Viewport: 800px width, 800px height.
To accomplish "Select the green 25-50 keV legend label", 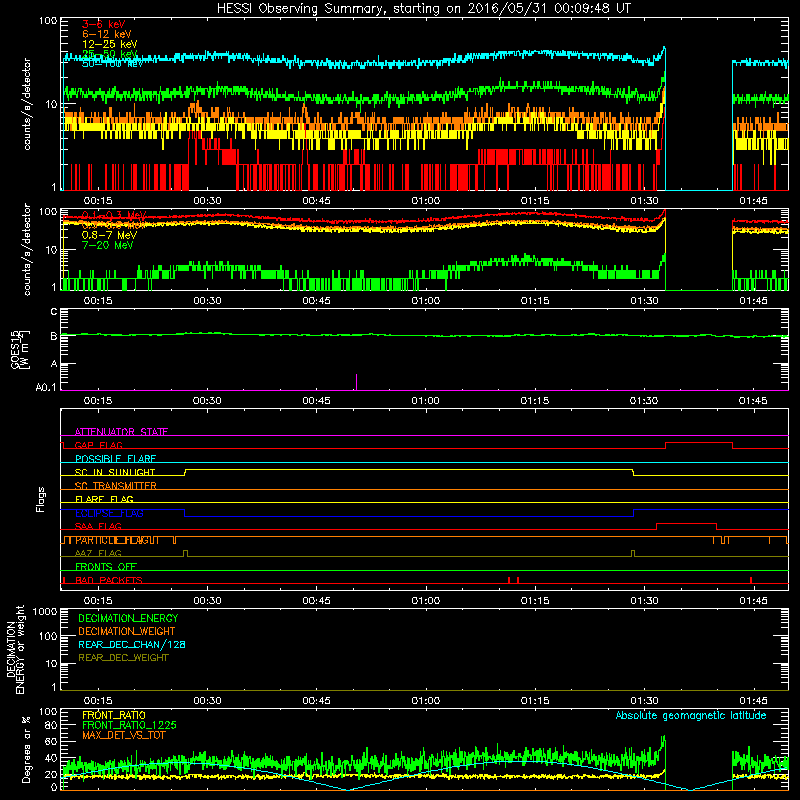I will click(110, 54).
